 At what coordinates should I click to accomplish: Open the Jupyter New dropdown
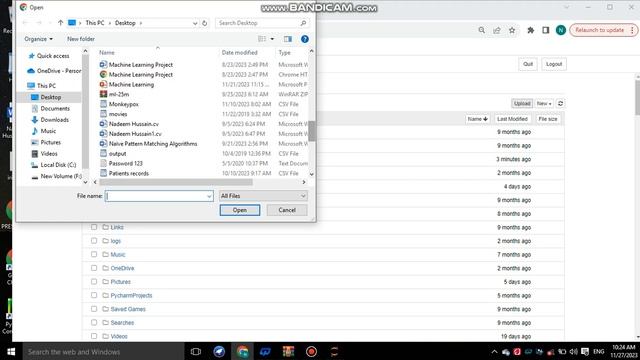(x=544, y=104)
